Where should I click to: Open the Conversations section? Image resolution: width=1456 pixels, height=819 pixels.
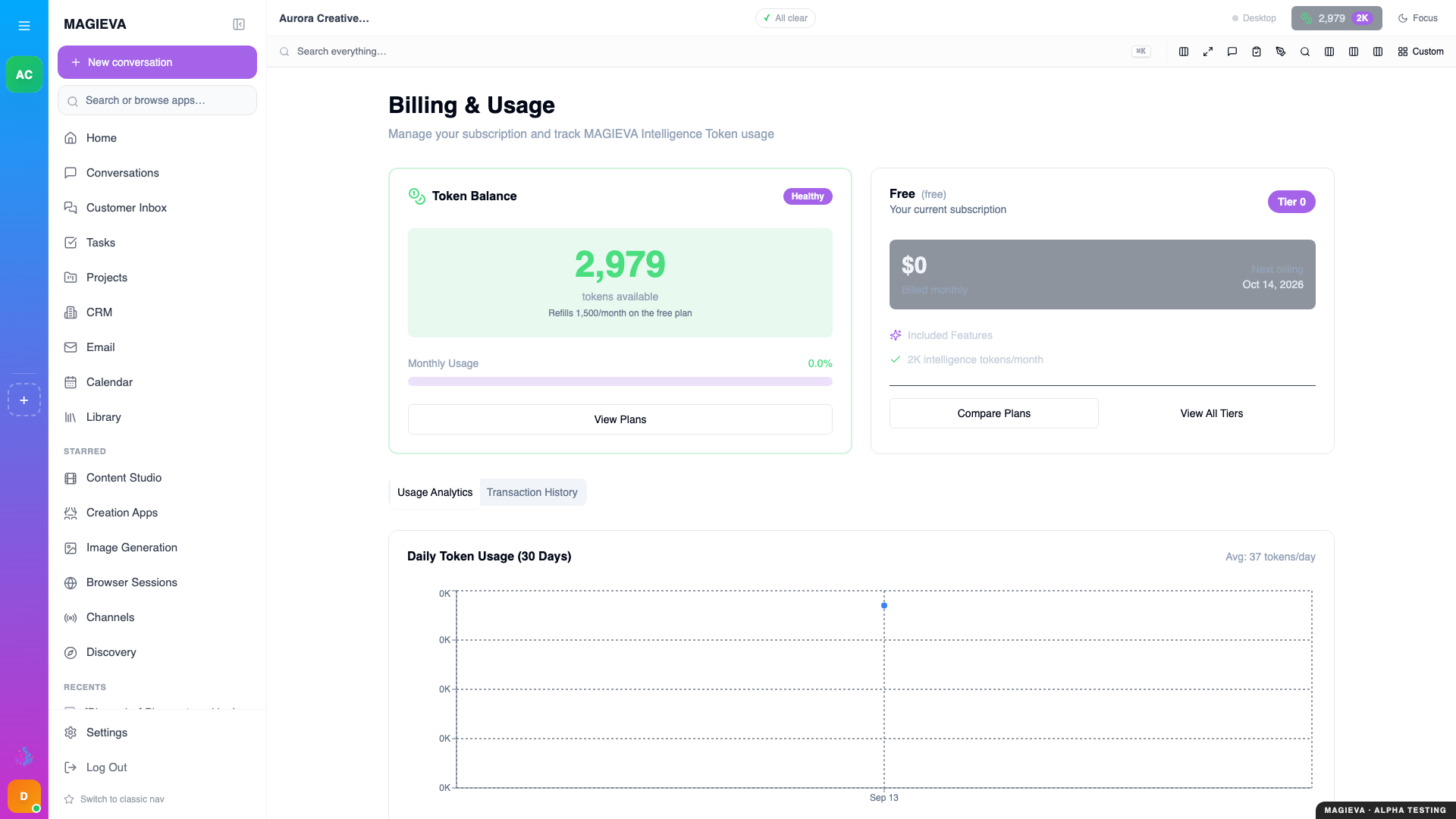click(x=158, y=173)
